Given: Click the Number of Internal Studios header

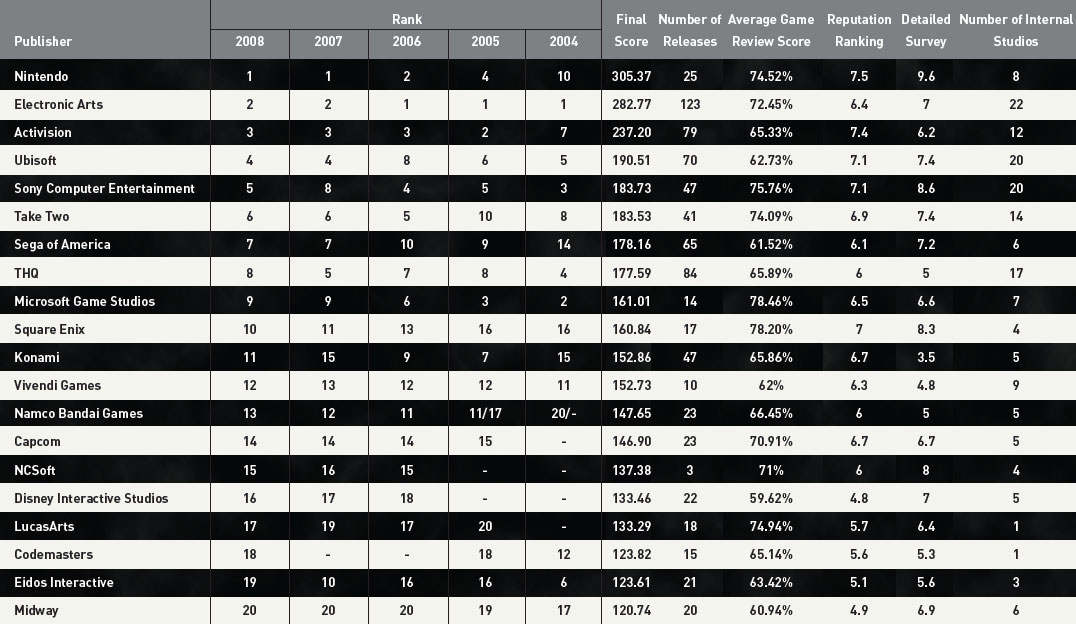Looking at the screenshot, I should pyautogui.click(x=1016, y=31).
